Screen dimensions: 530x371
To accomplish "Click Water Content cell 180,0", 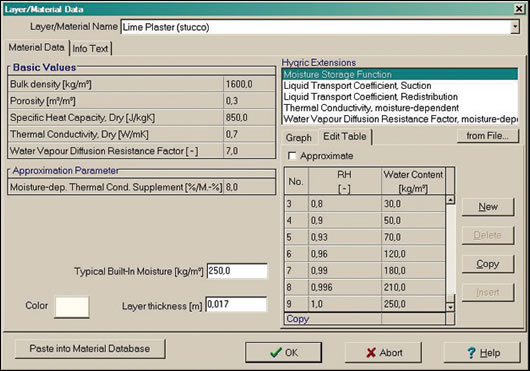I will tap(413, 271).
